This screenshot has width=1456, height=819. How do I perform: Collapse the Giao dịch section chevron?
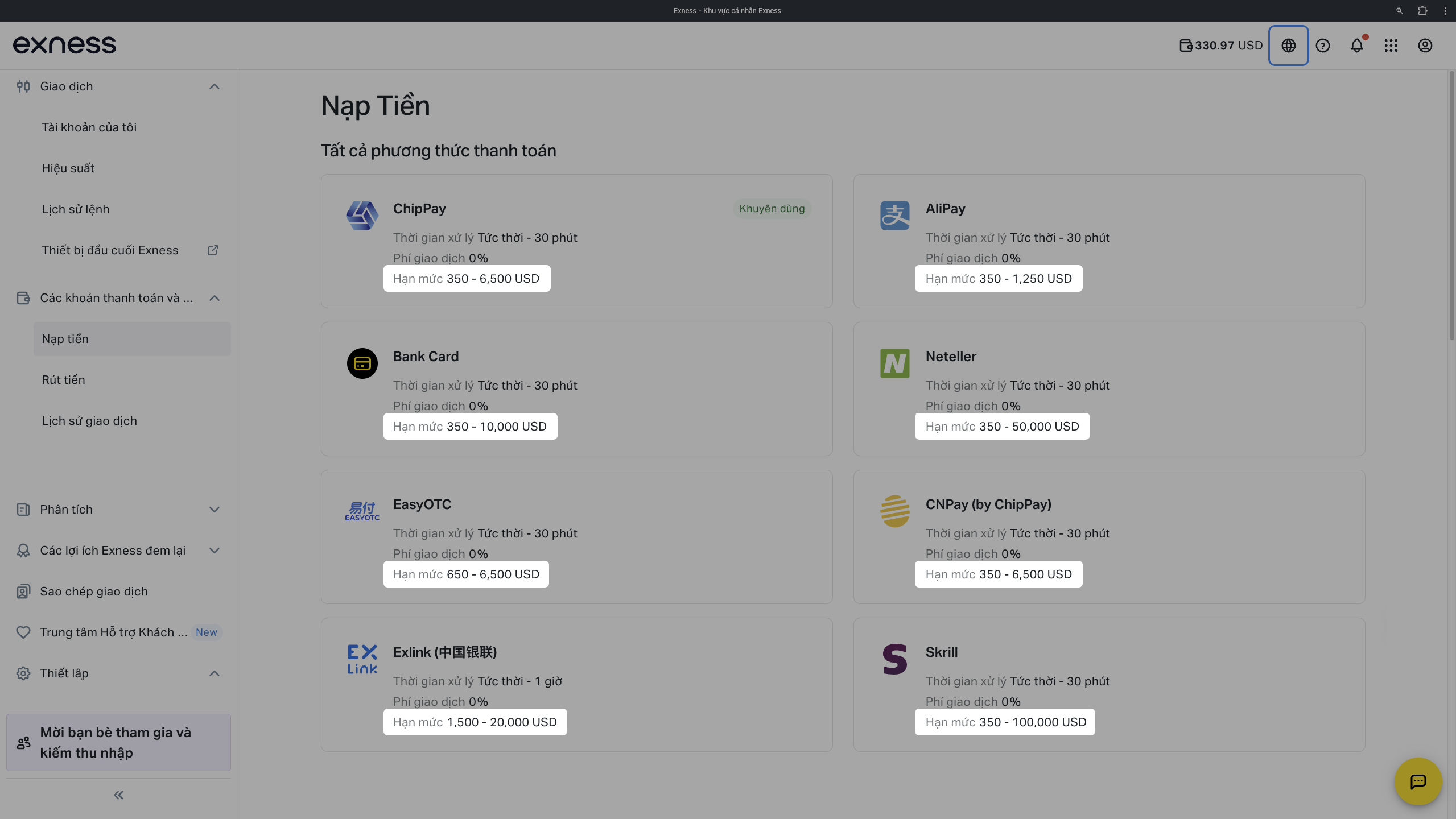pos(215,86)
